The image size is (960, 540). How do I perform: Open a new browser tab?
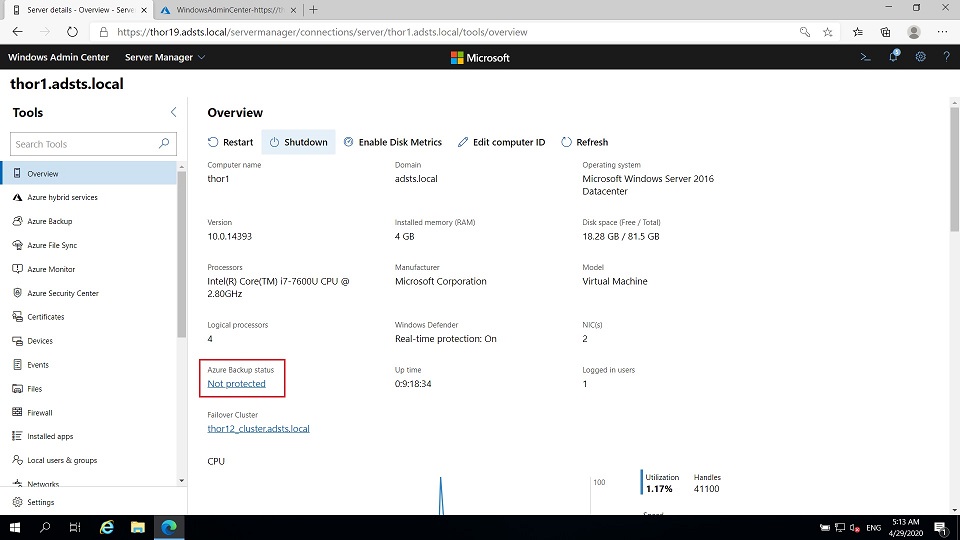point(313,10)
